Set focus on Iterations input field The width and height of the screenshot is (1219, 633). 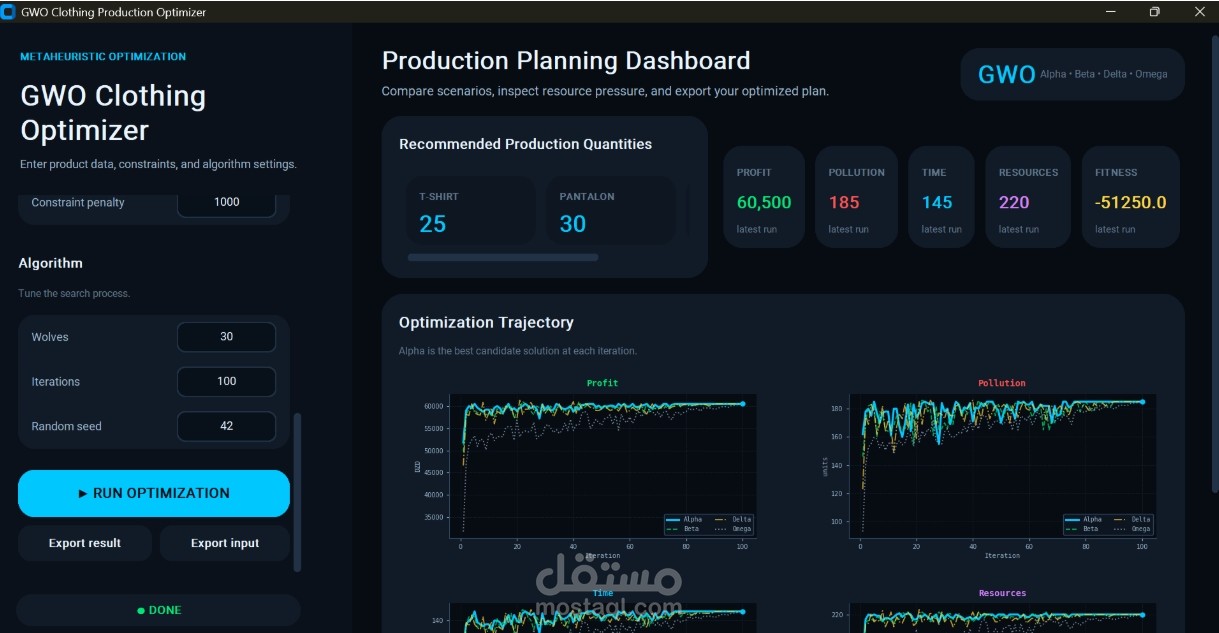[x=227, y=381]
